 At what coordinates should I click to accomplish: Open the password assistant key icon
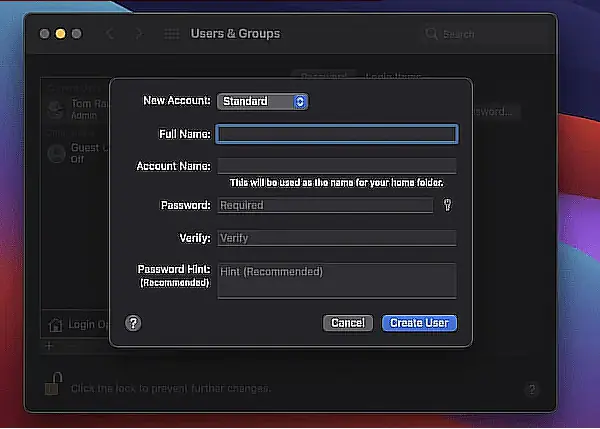coord(447,205)
